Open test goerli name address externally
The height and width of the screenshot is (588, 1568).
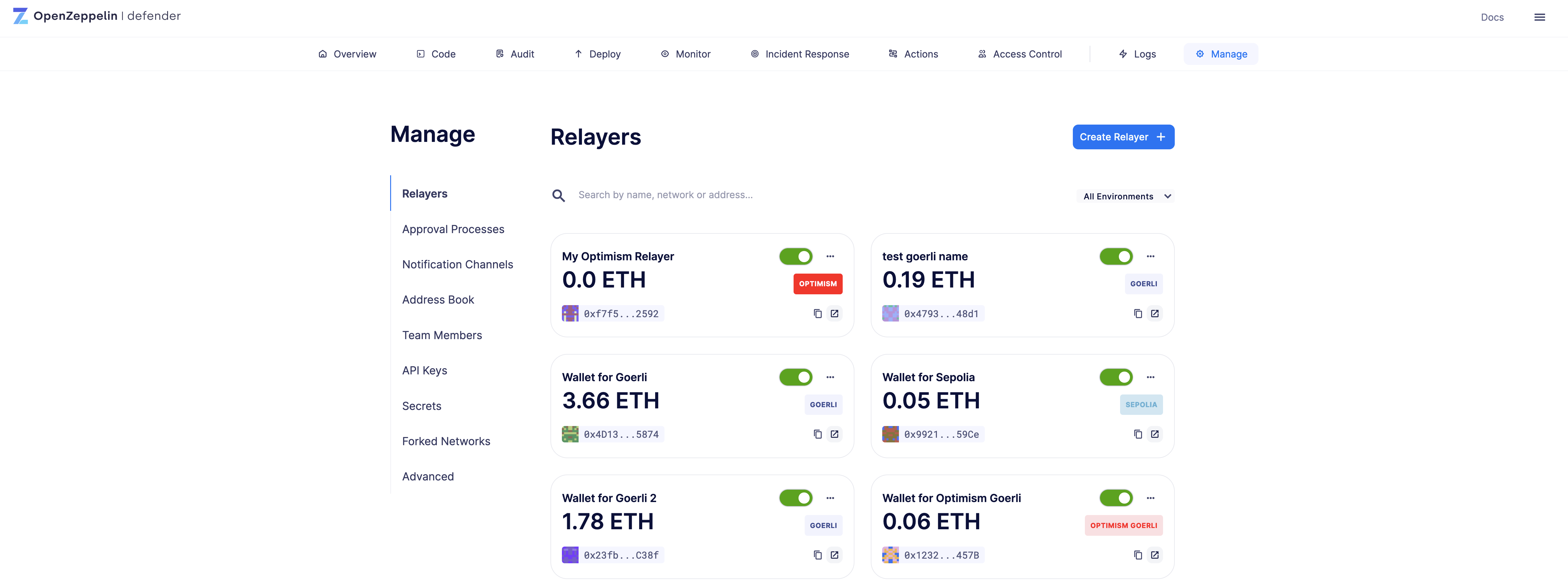point(1155,314)
